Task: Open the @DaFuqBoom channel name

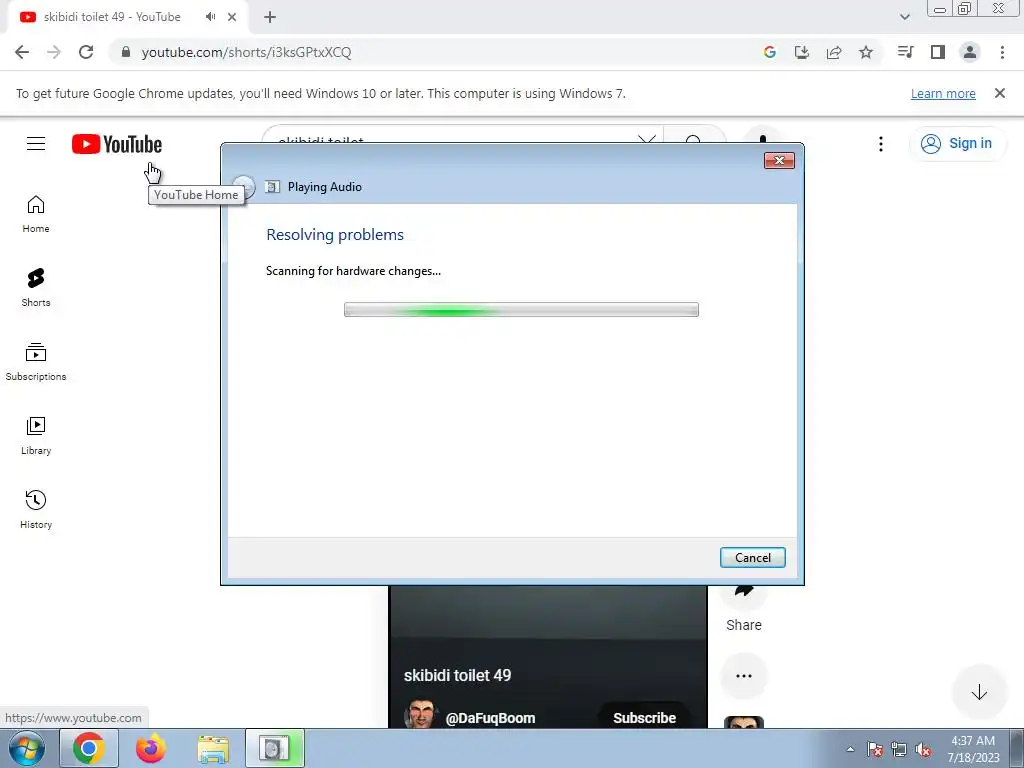Action: tap(490, 718)
